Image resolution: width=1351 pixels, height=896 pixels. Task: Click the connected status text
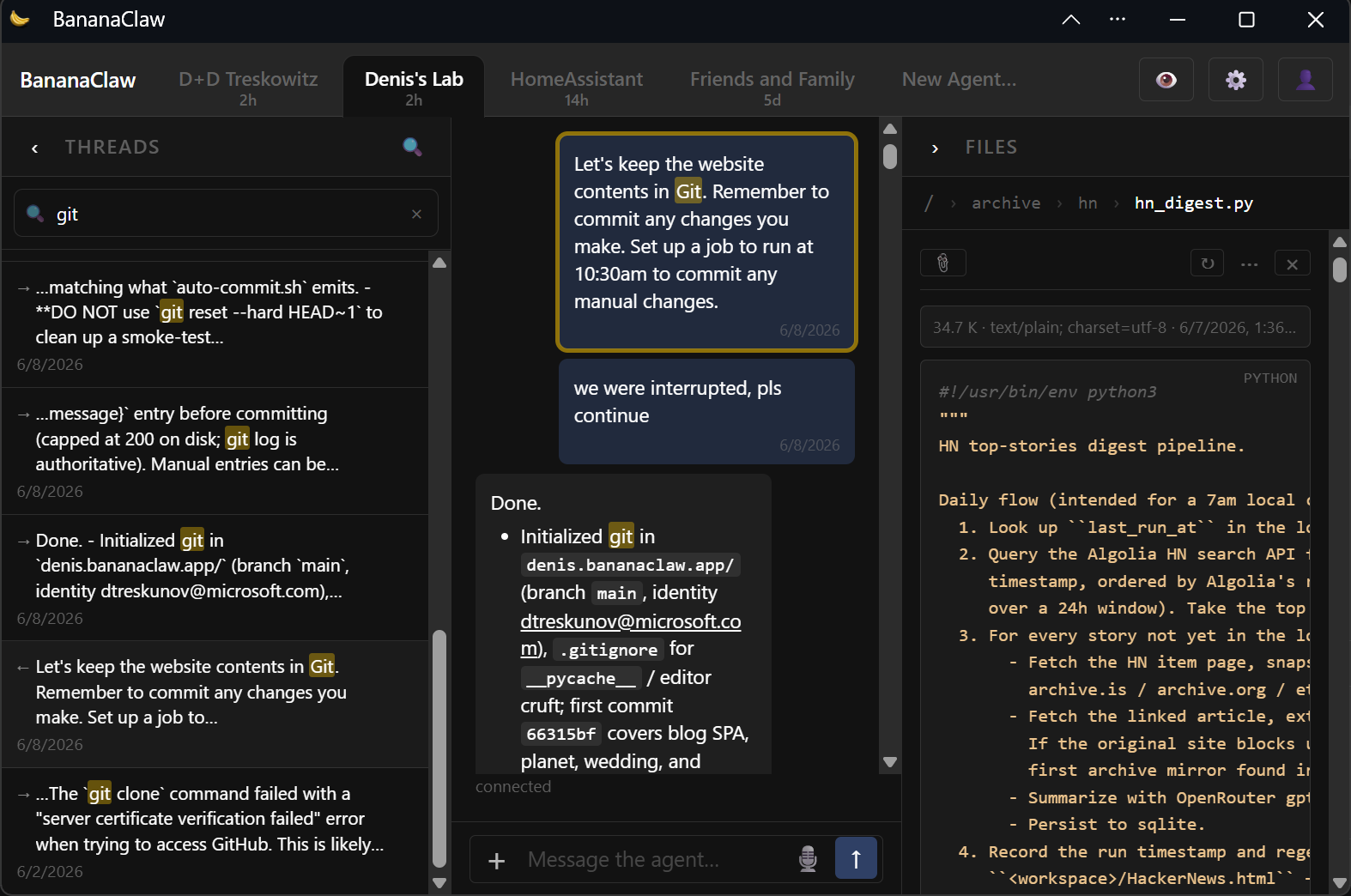(513, 786)
